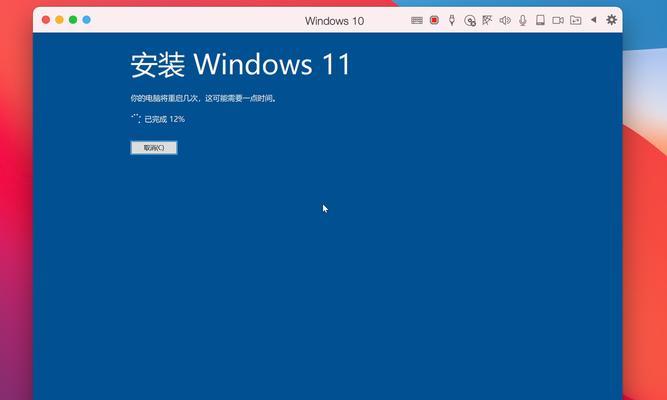Image resolution: width=667 pixels, height=400 pixels.
Task: Open the camera icon in title bar
Action: (x=558, y=20)
